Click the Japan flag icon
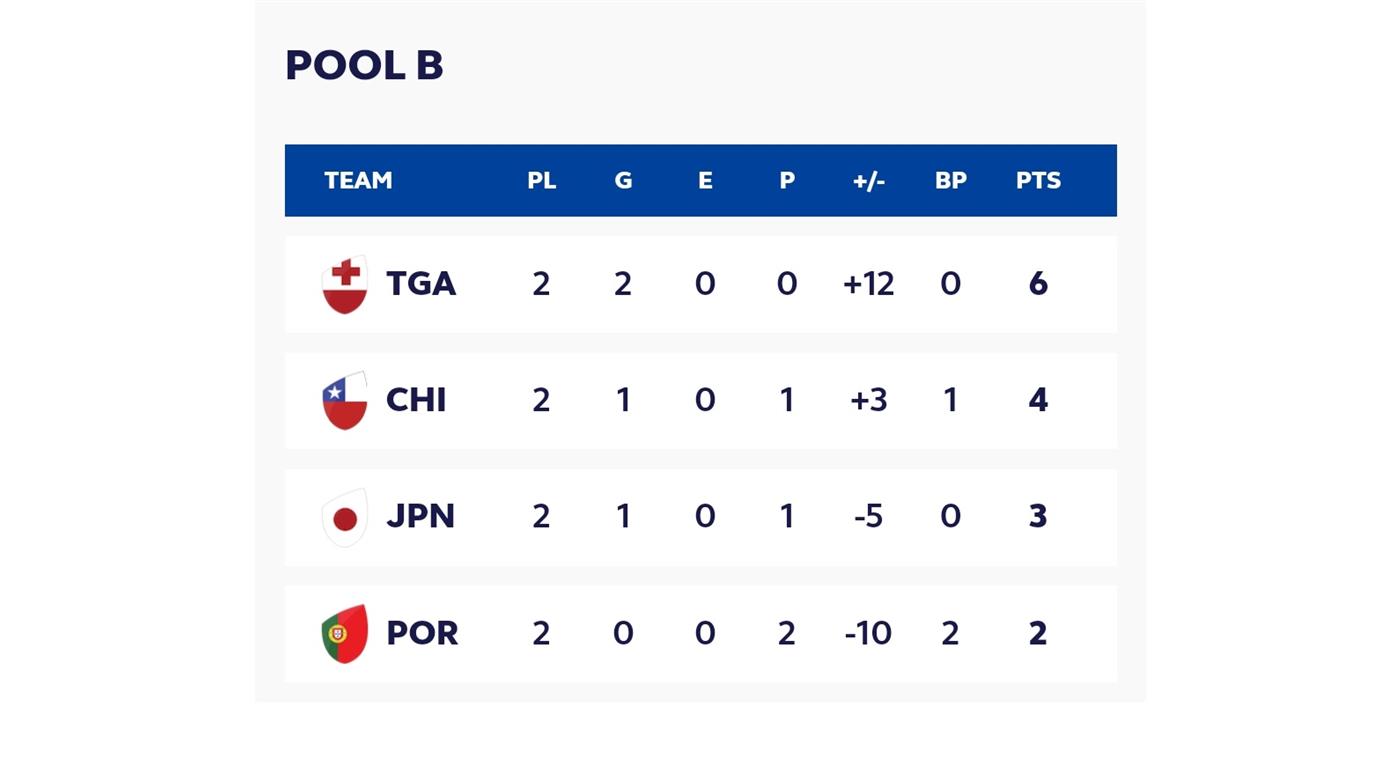The height and width of the screenshot is (780, 1400). click(345, 517)
